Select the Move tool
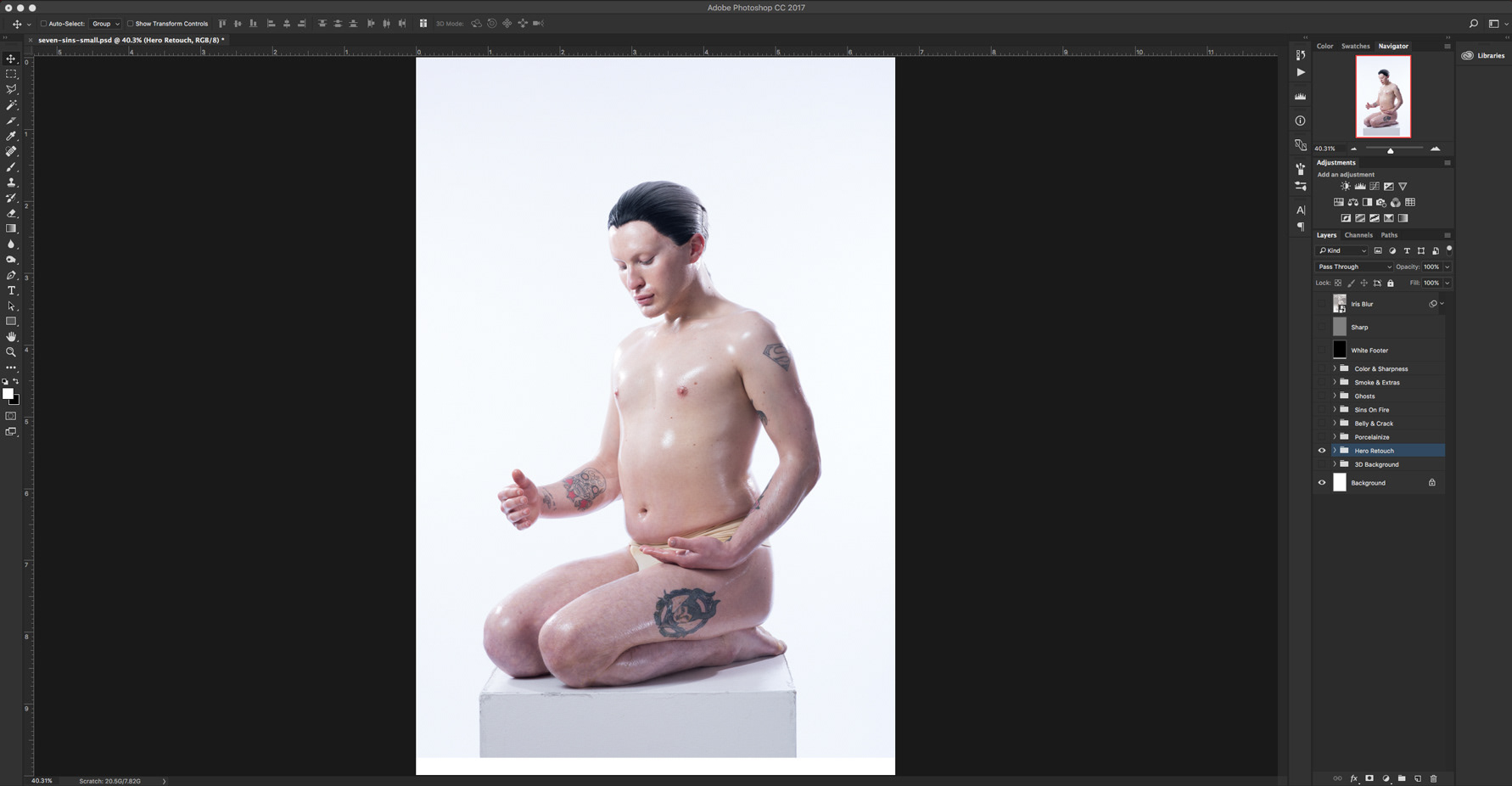Image resolution: width=1512 pixels, height=786 pixels. tap(11, 59)
